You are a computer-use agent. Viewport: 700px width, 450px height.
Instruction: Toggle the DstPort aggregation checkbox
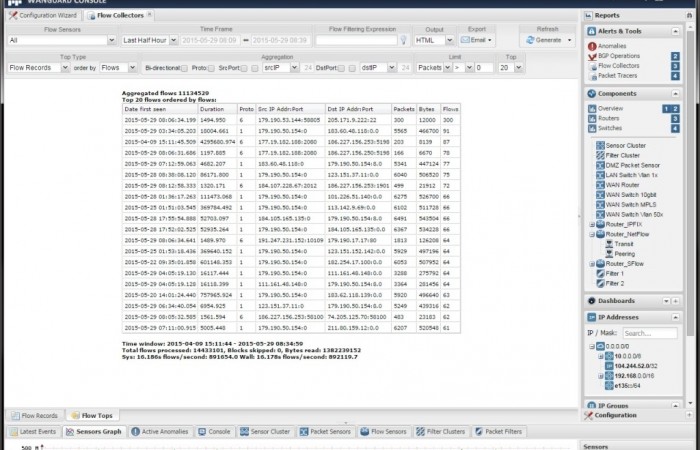point(341,68)
